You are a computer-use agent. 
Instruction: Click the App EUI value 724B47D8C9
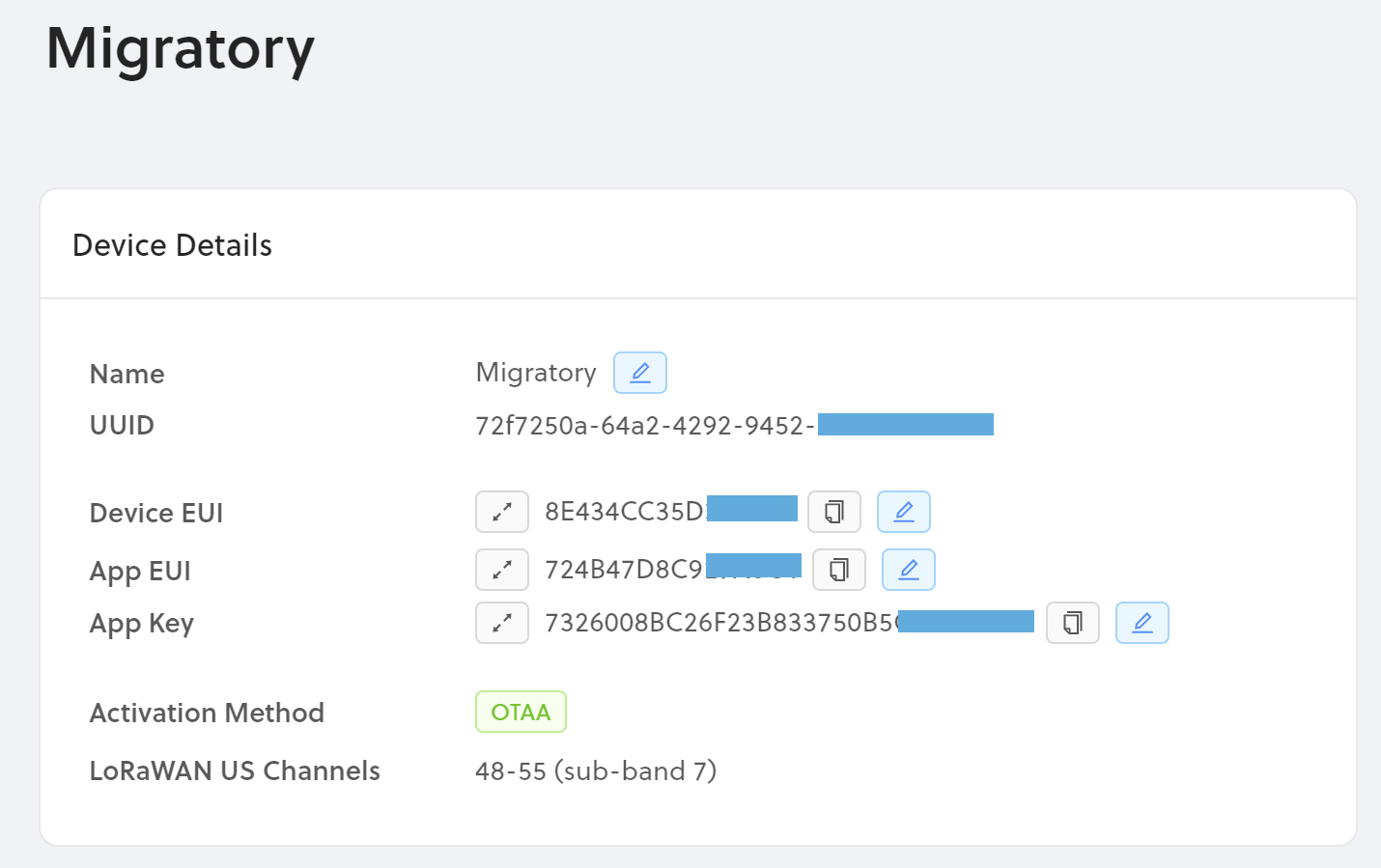625,570
